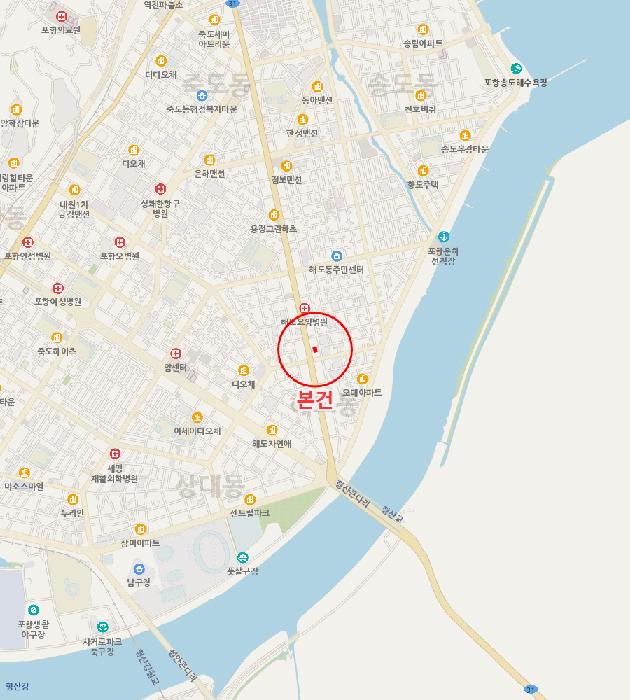Image resolution: width=630 pixels, height=700 pixels.
Task: Select the 센트럴파크 apartment marker
Action: (x=250, y=499)
